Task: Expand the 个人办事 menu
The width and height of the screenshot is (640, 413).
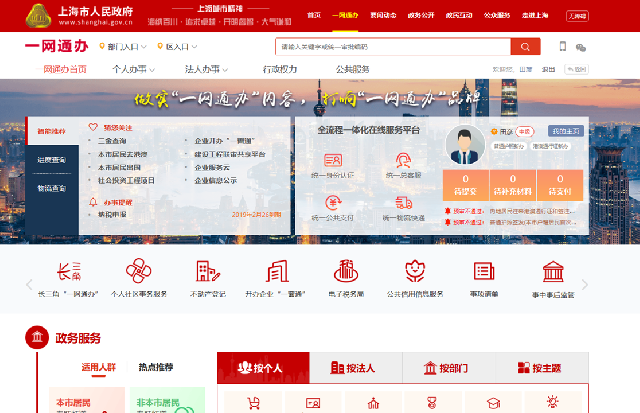Action: (135, 69)
